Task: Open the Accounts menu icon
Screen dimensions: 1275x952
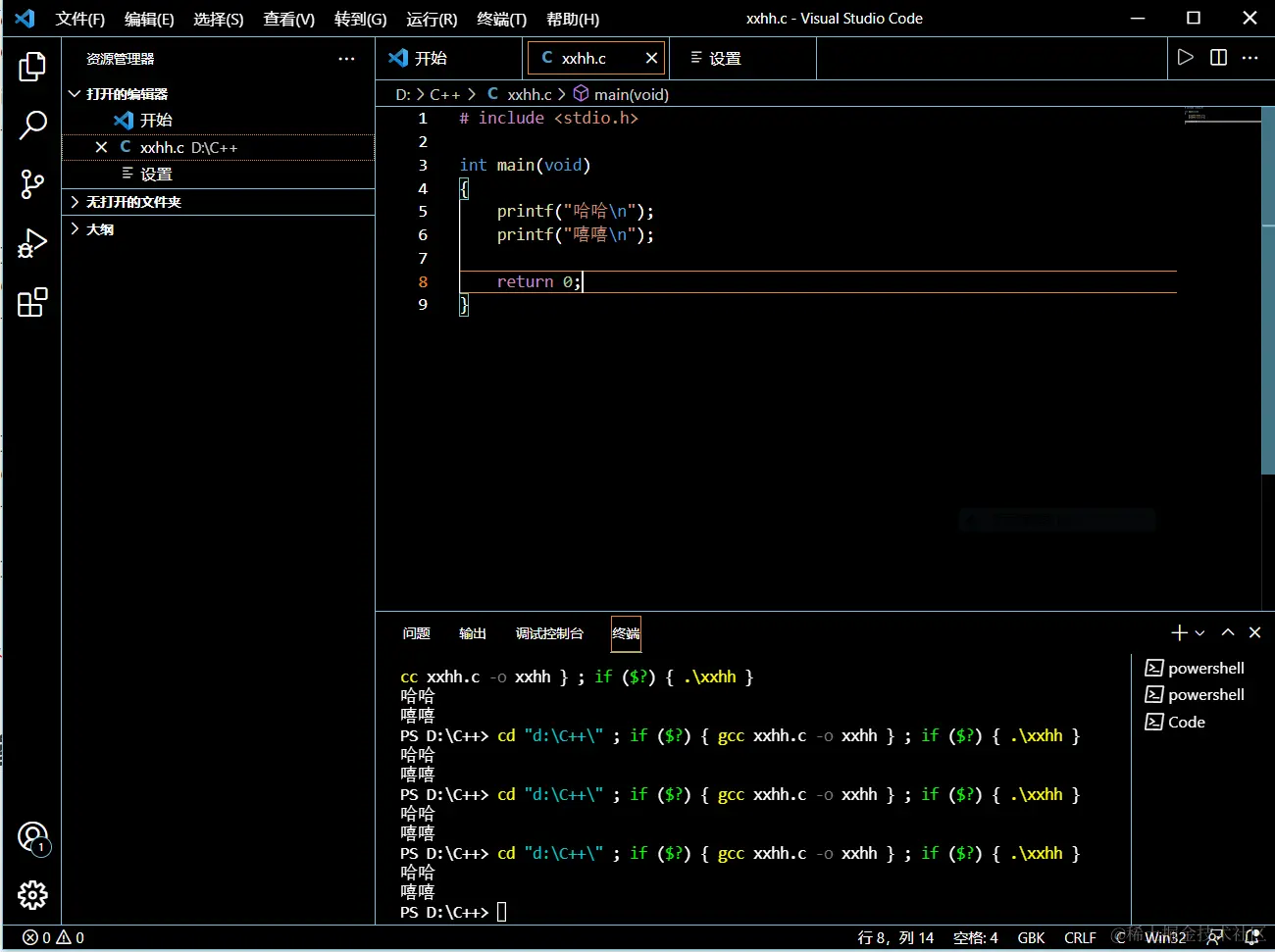Action: pos(32,836)
